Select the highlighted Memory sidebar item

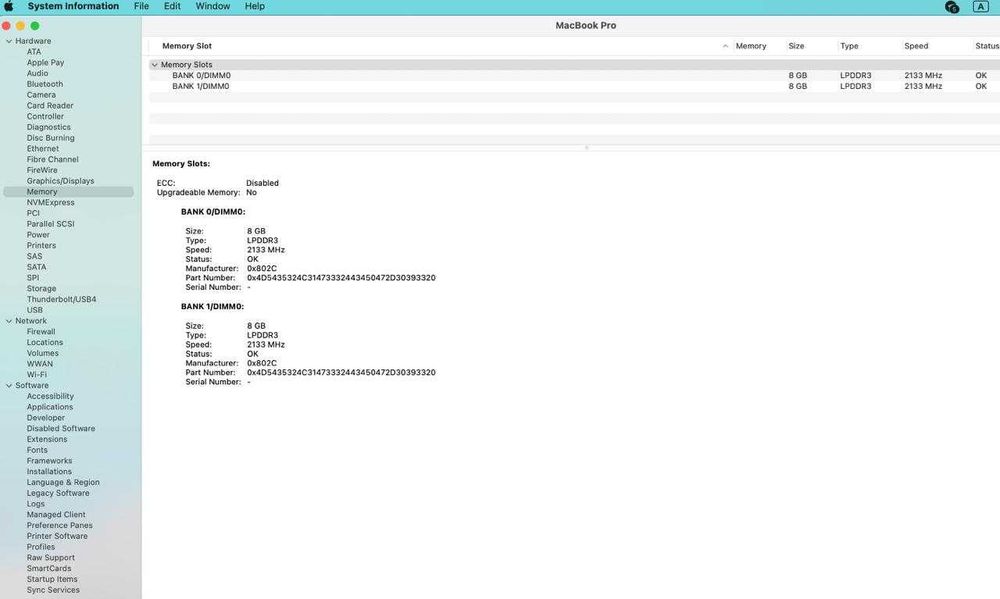pos(68,192)
